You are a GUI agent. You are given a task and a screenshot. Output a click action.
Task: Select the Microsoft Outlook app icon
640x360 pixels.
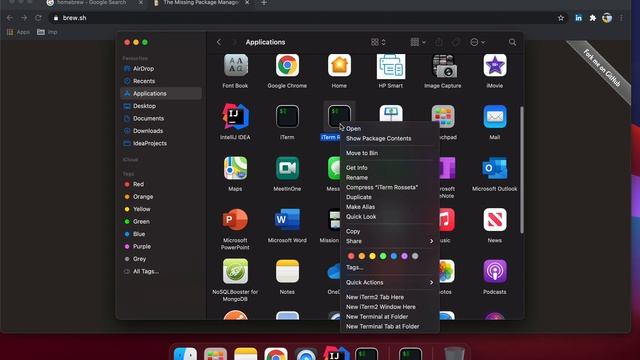(x=495, y=169)
